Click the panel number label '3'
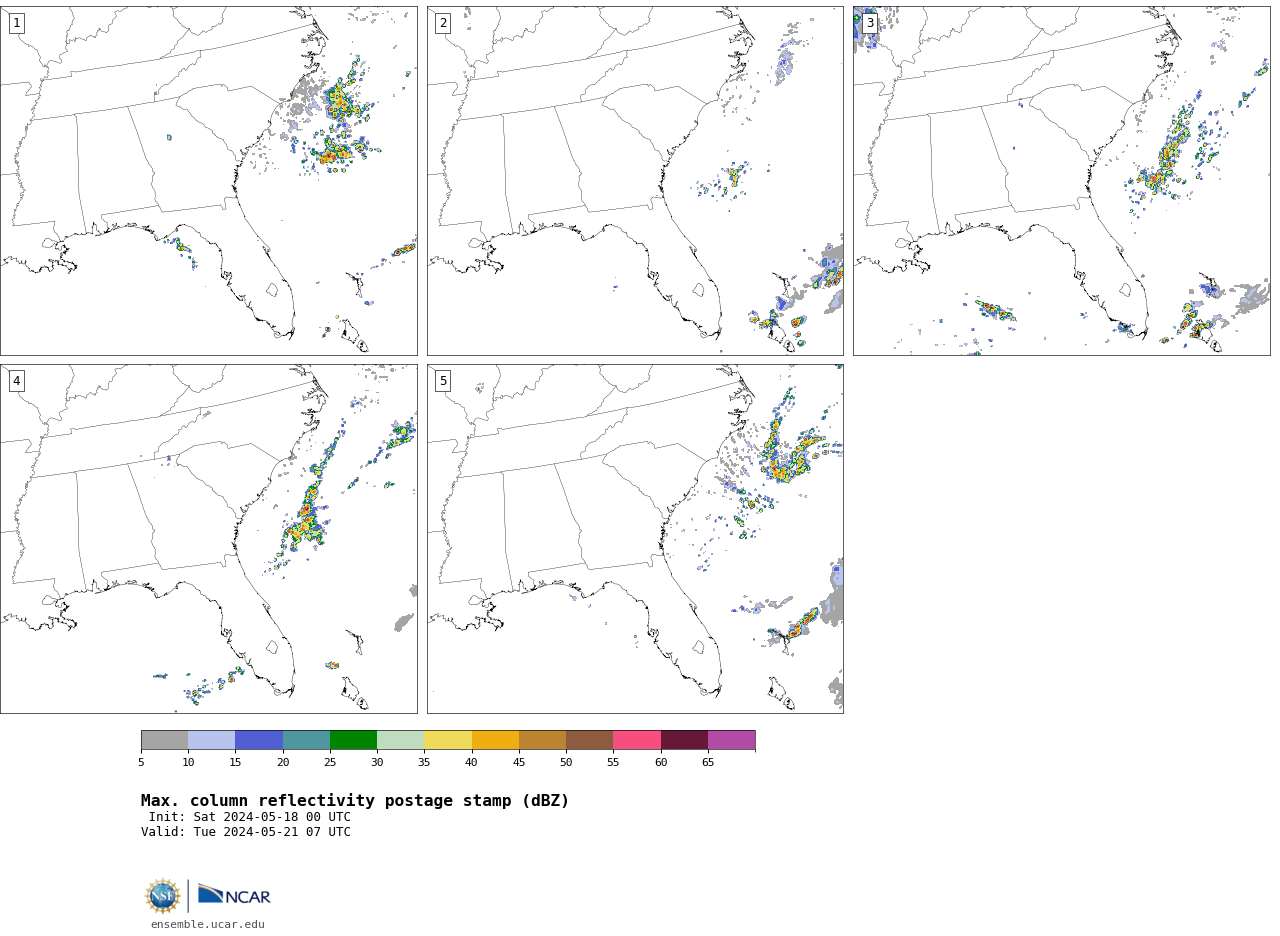 pos(870,23)
